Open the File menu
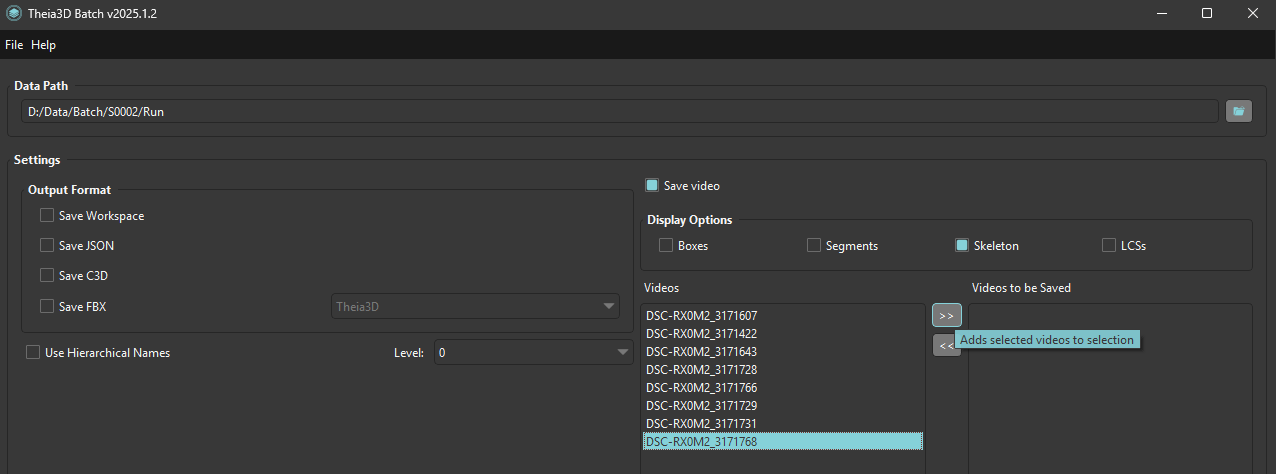Screen dimensions: 1276x474 [x=14, y=45]
